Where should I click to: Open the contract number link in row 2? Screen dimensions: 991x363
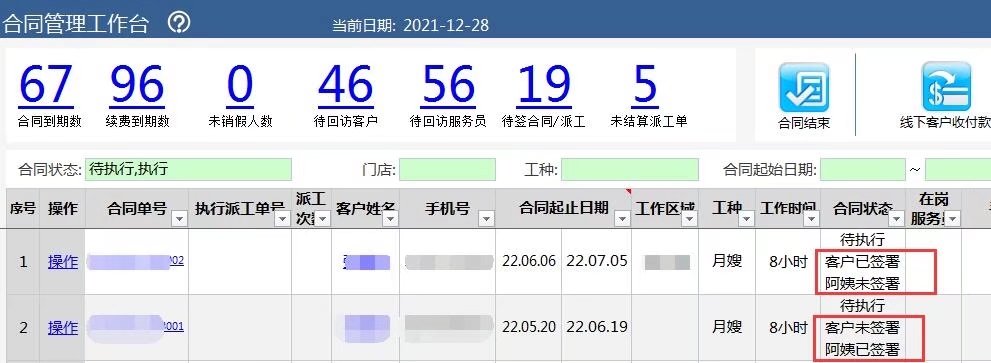pyautogui.click(x=136, y=327)
